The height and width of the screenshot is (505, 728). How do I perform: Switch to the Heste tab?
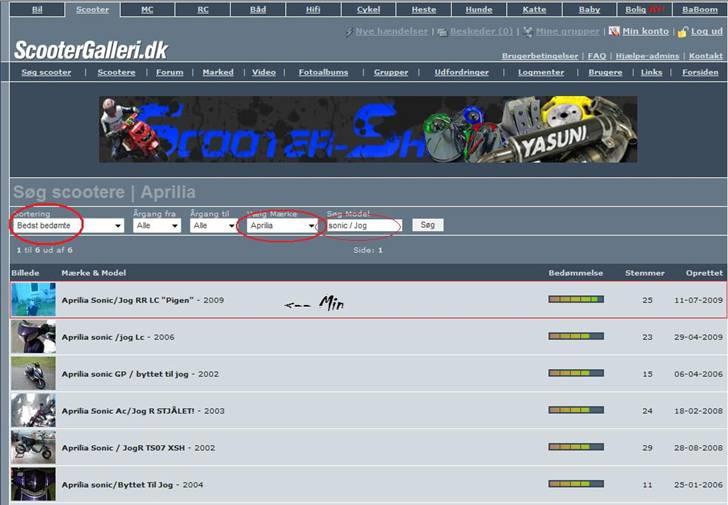tap(424, 9)
